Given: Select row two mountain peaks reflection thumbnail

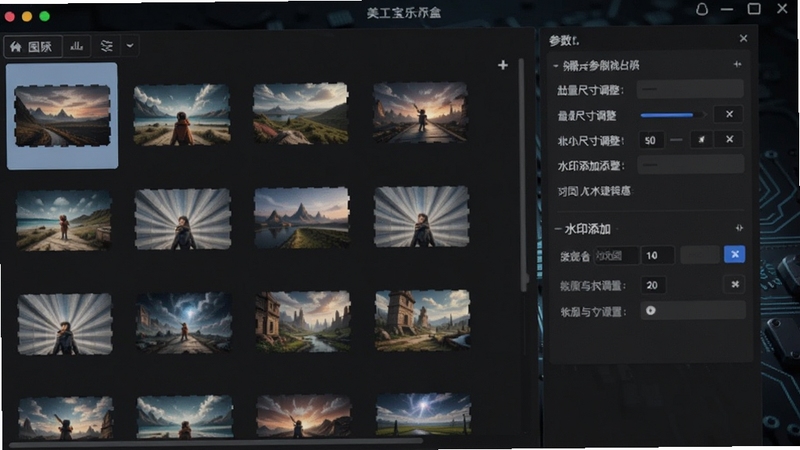Looking at the screenshot, I should tap(302, 218).
